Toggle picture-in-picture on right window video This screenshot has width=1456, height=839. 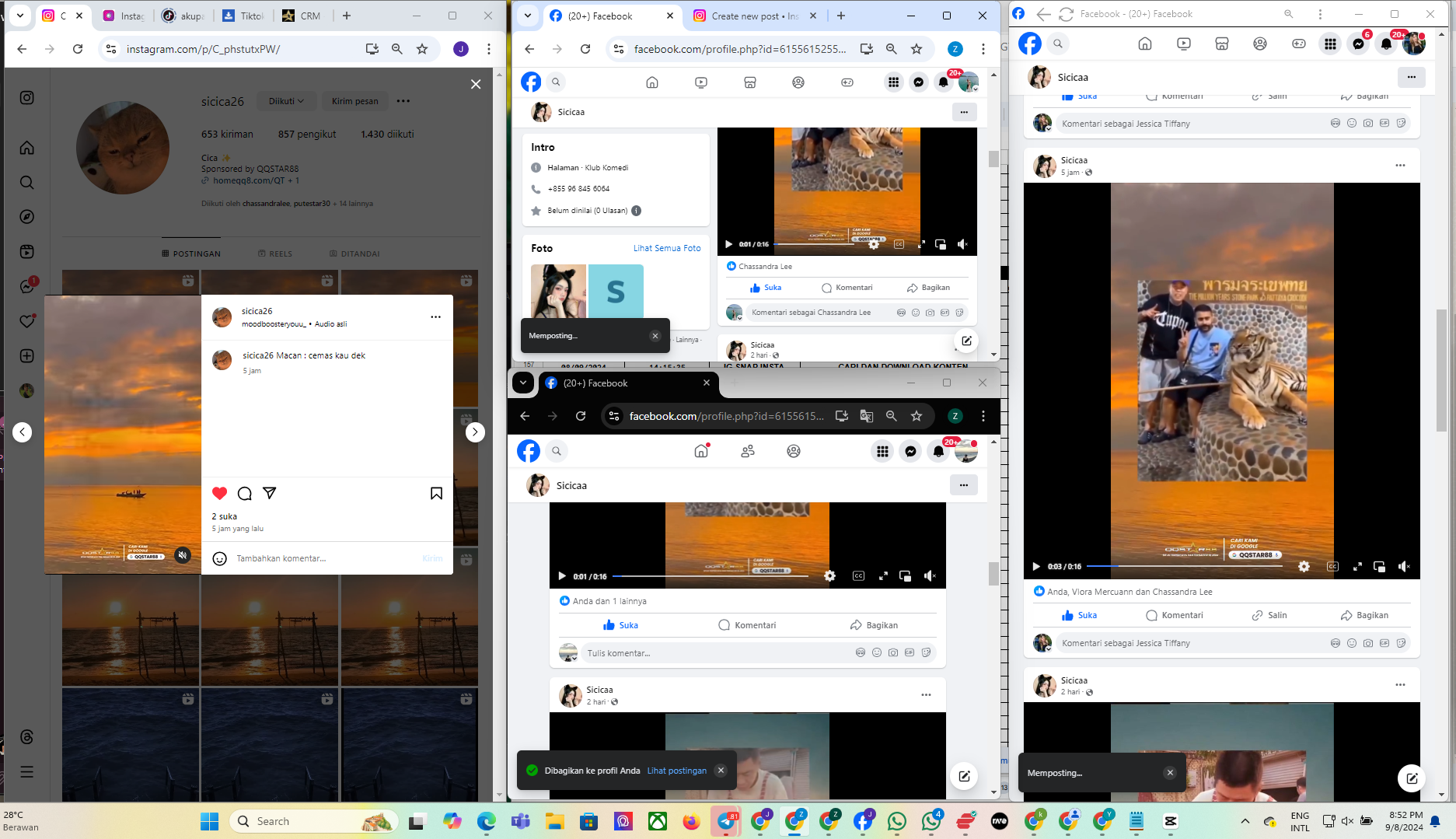click(1379, 567)
